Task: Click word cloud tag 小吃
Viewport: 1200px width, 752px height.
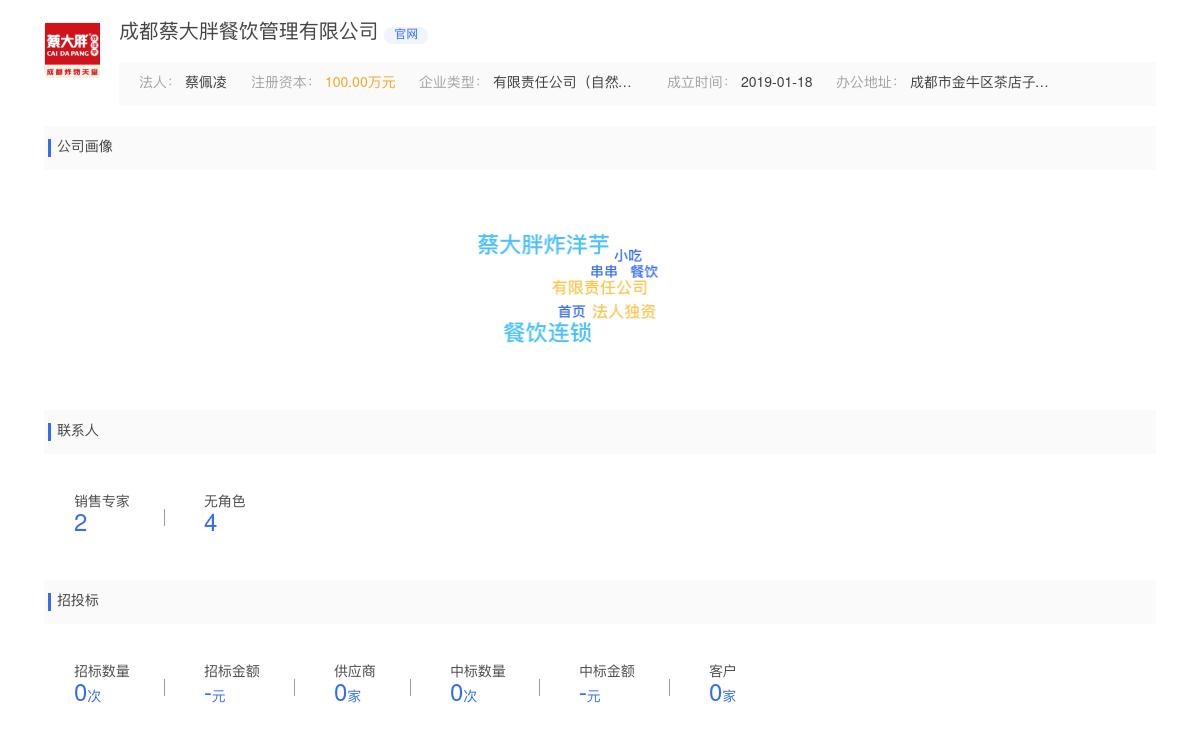Action: tap(628, 256)
